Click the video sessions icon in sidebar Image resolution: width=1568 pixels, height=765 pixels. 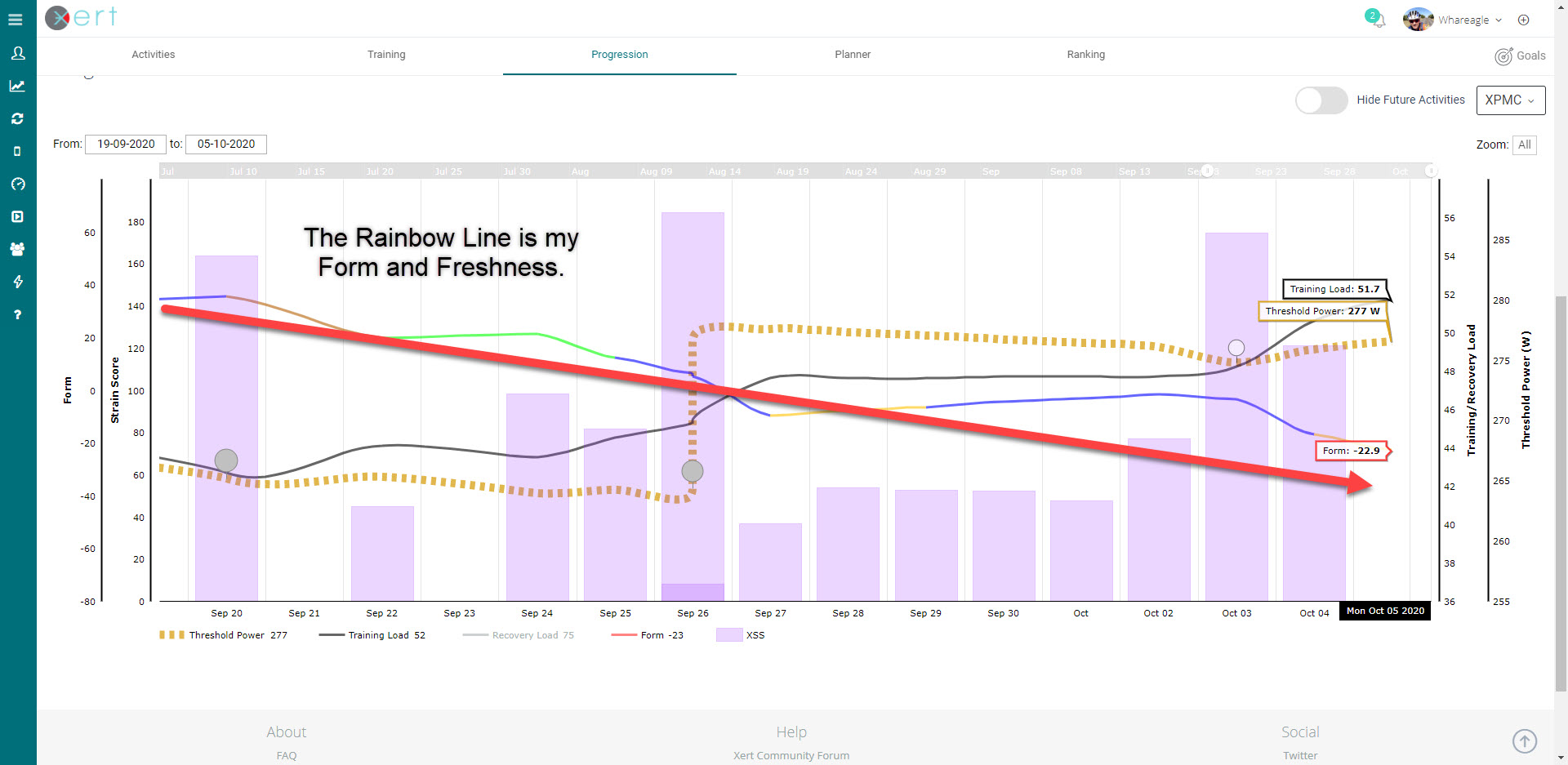17,216
